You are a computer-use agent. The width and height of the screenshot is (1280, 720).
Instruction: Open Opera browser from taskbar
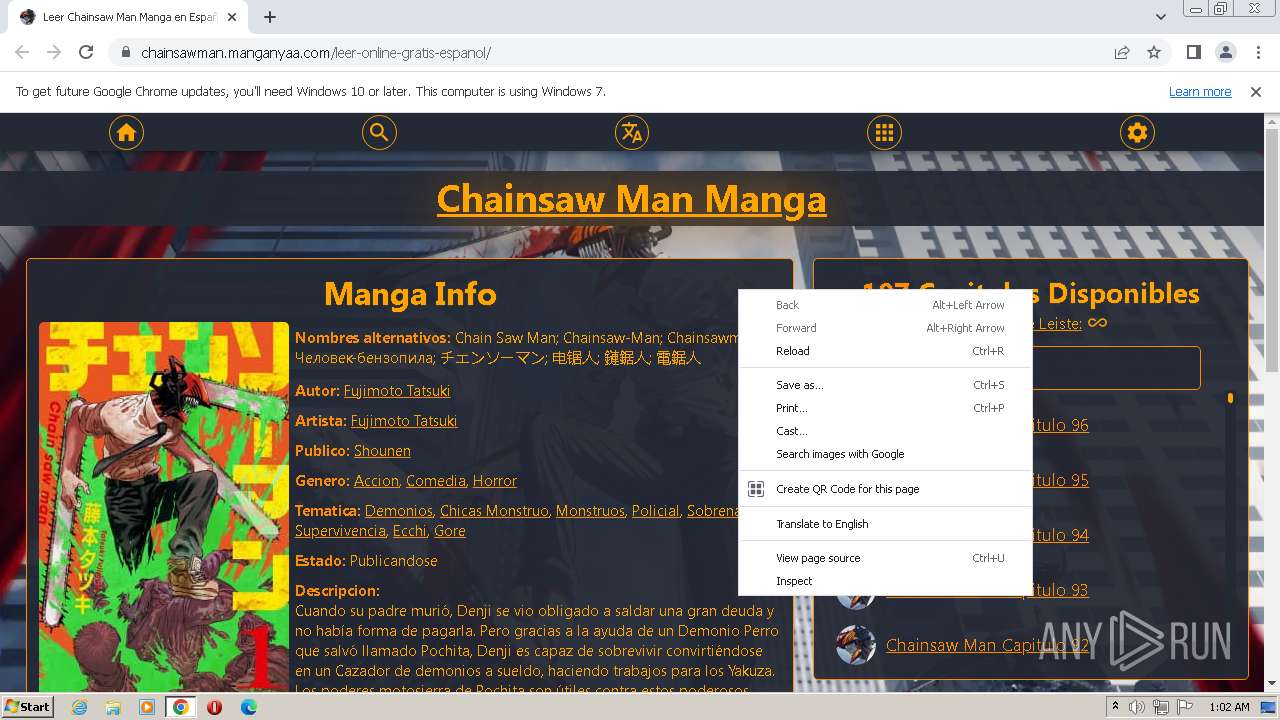[214, 707]
